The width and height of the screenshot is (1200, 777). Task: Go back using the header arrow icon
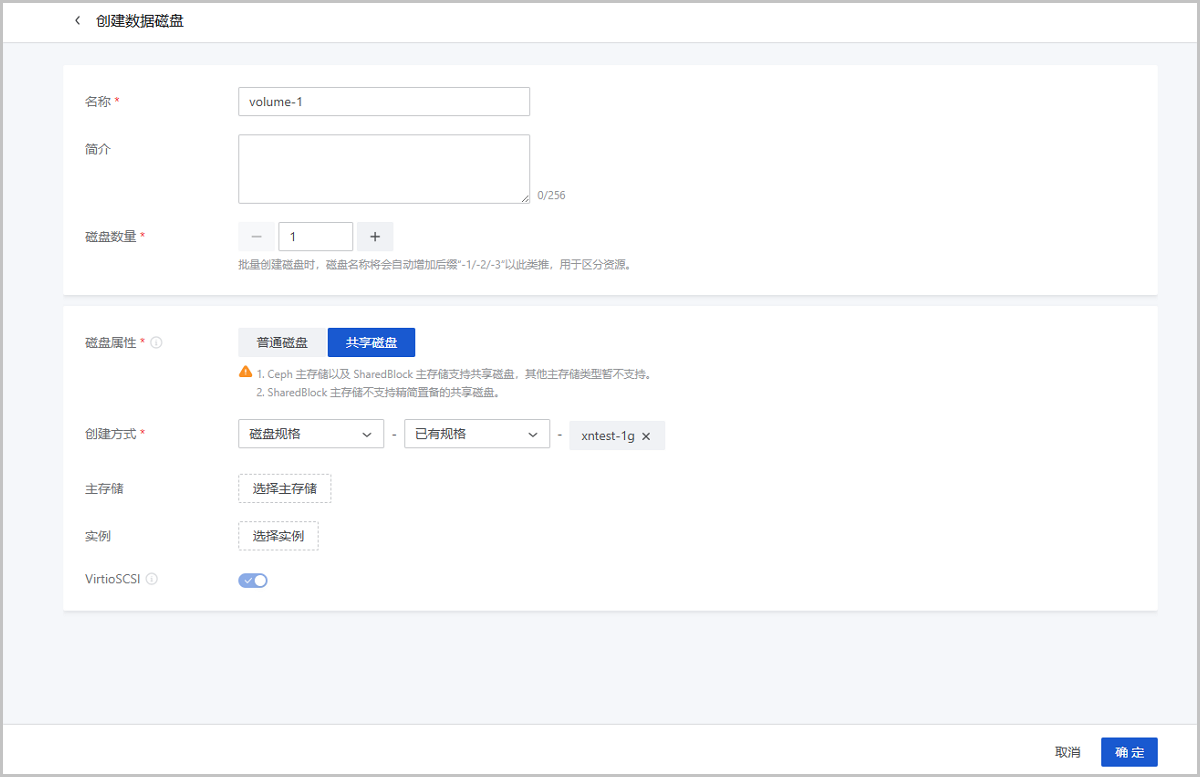(x=78, y=21)
